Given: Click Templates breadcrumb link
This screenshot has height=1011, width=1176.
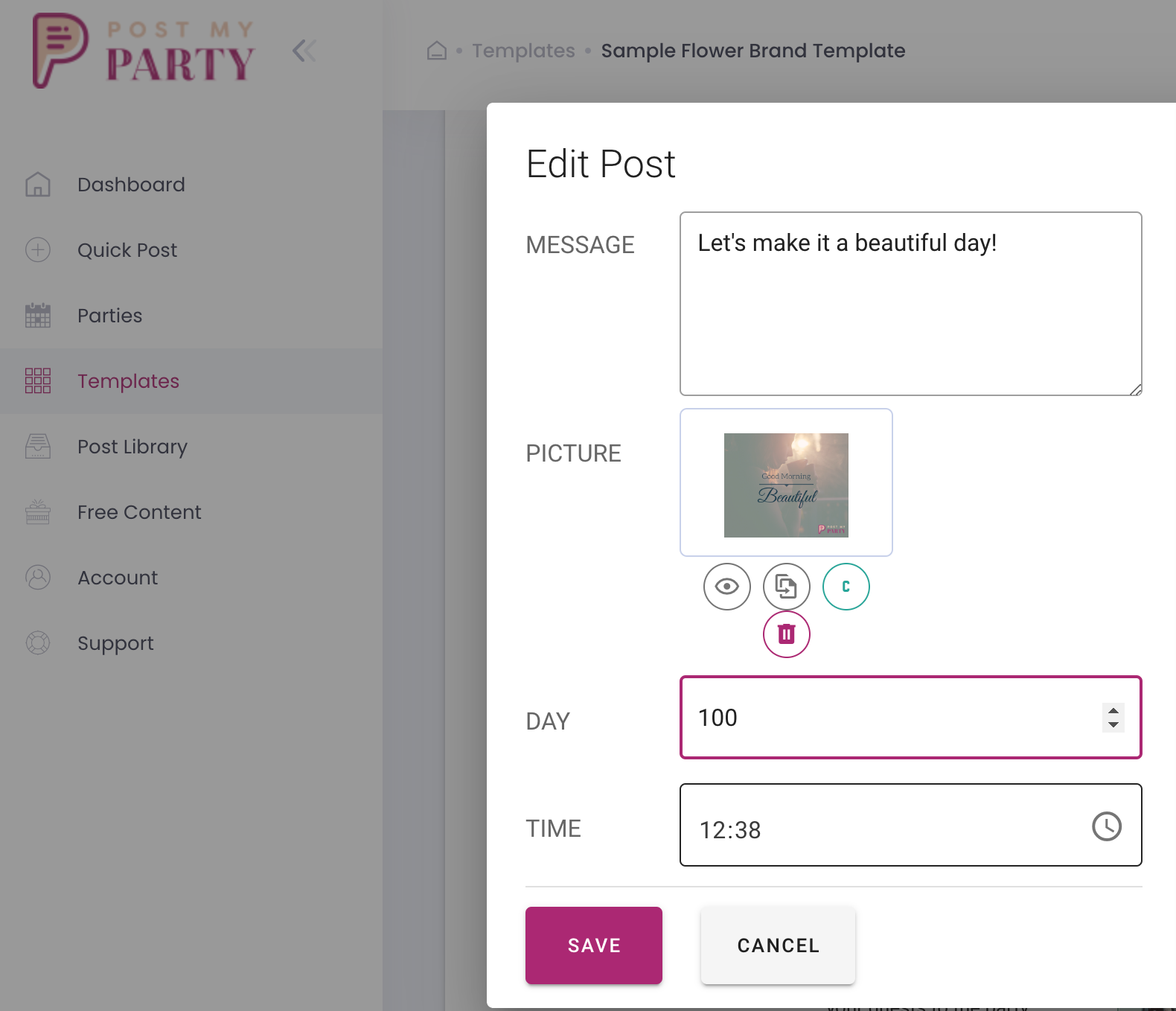Looking at the screenshot, I should click(523, 51).
